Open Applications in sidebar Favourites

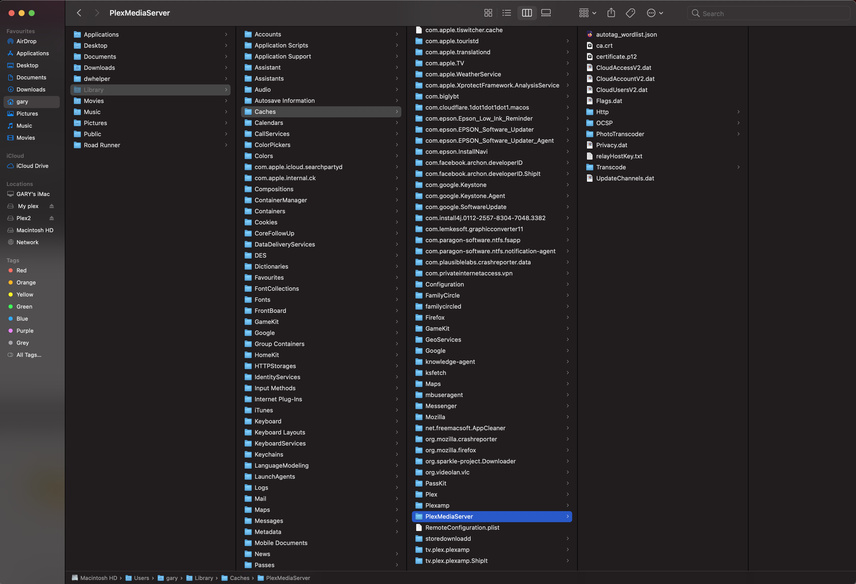[x=32, y=53]
